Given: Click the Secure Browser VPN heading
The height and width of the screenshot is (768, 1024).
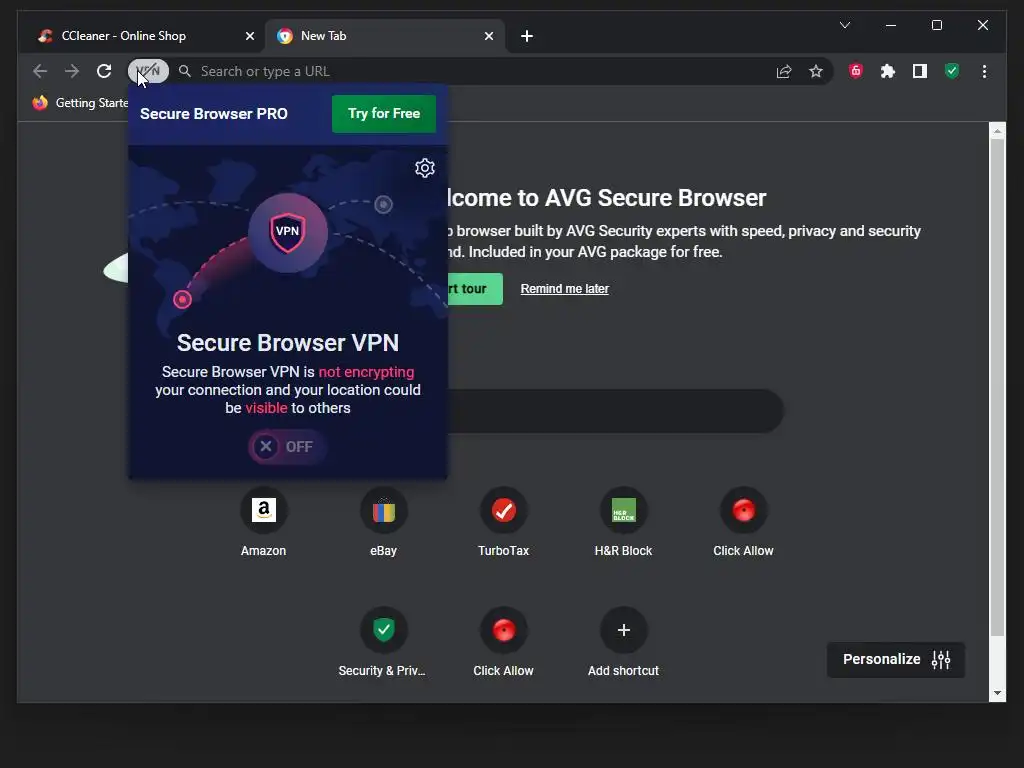Looking at the screenshot, I should 288,343.
